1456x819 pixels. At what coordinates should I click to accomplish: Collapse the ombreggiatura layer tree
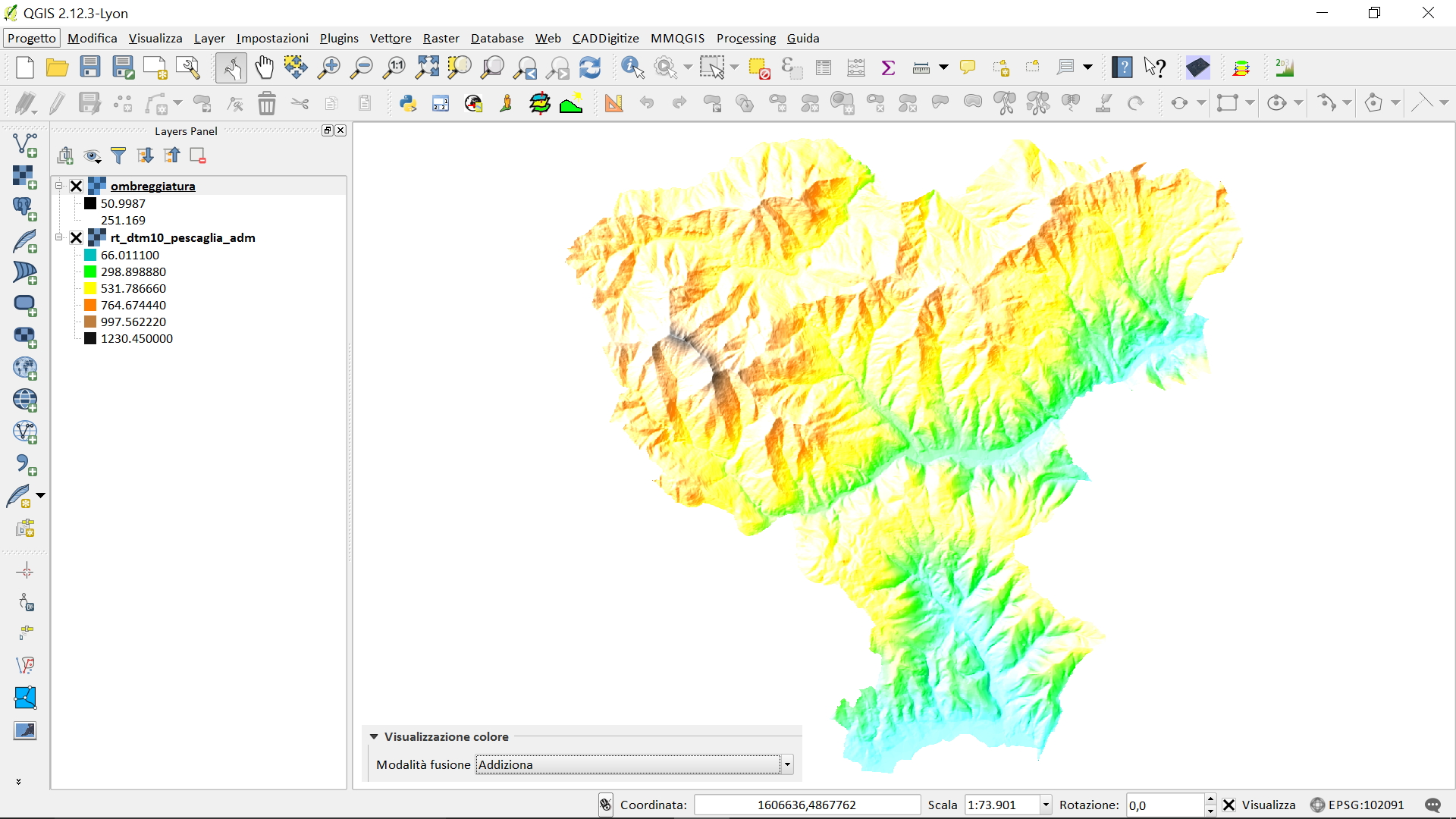click(58, 185)
